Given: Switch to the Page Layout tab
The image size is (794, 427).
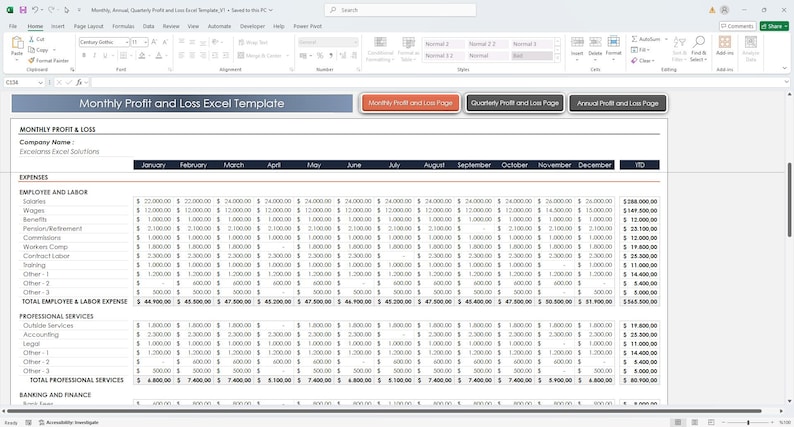Looking at the screenshot, I should (89, 26).
